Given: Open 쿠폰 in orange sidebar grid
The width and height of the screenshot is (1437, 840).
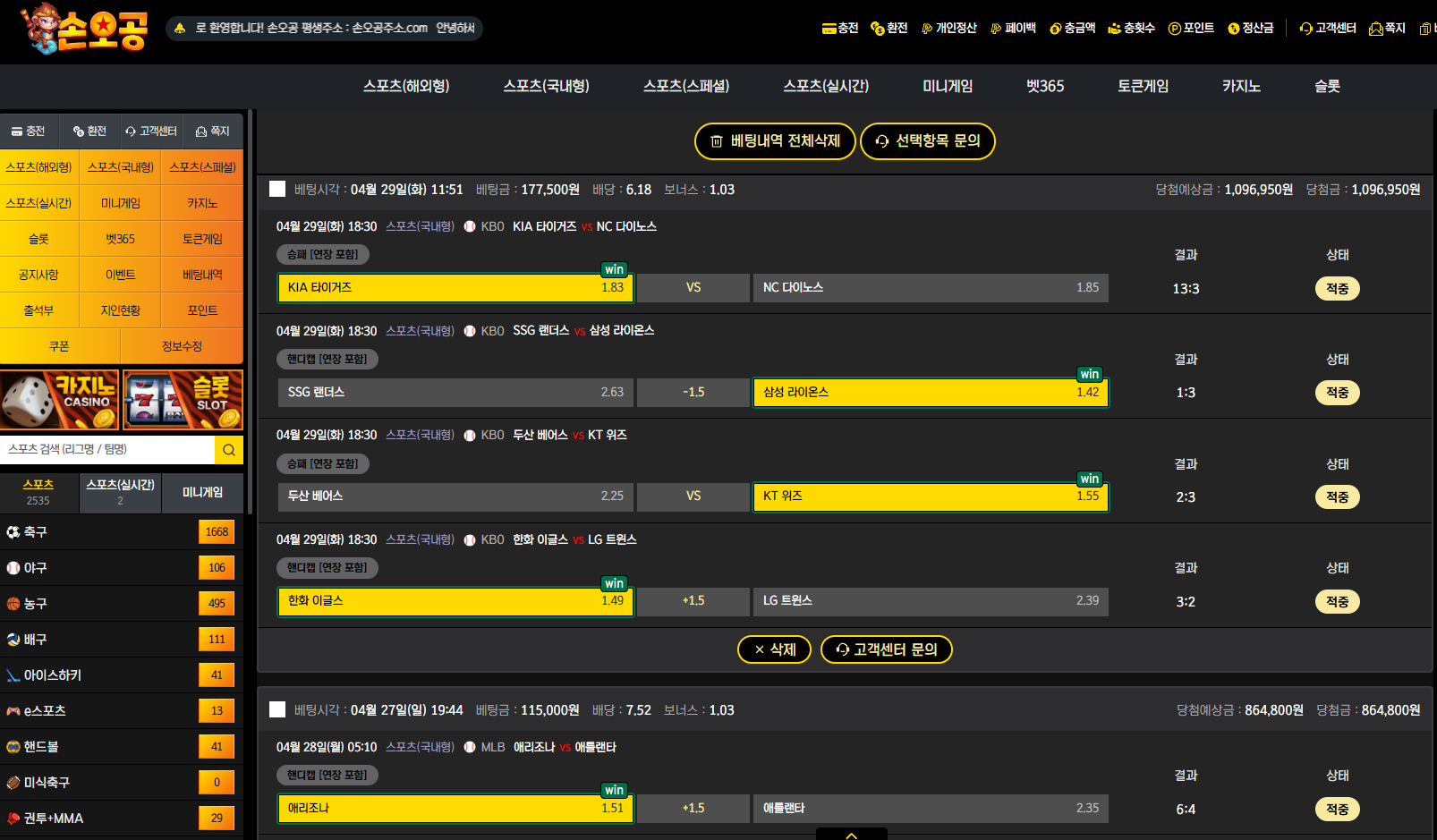Looking at the screenshot, I should pos(60,346).
